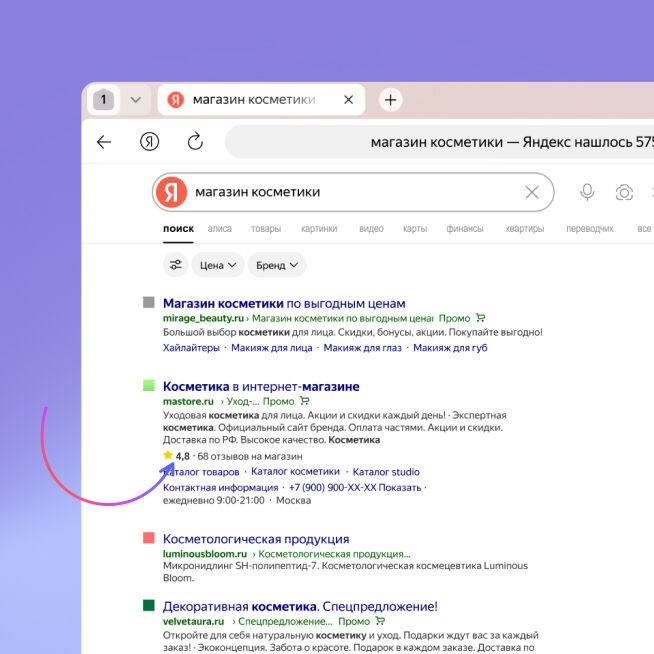Open Yandex home via the Я toolbar icon
Screen dimensions: 654x654
[x=149, y=142]
